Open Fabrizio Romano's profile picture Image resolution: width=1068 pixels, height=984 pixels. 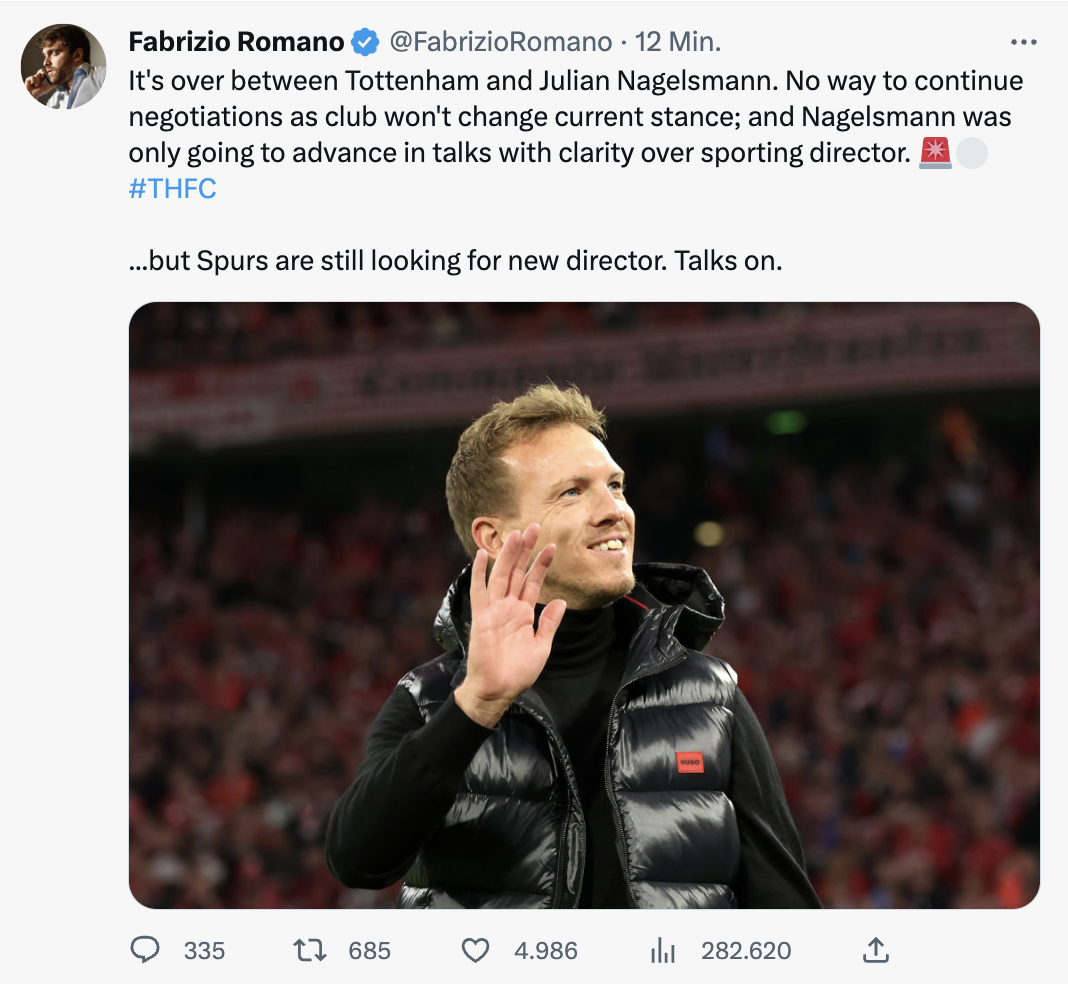[63, 66]
